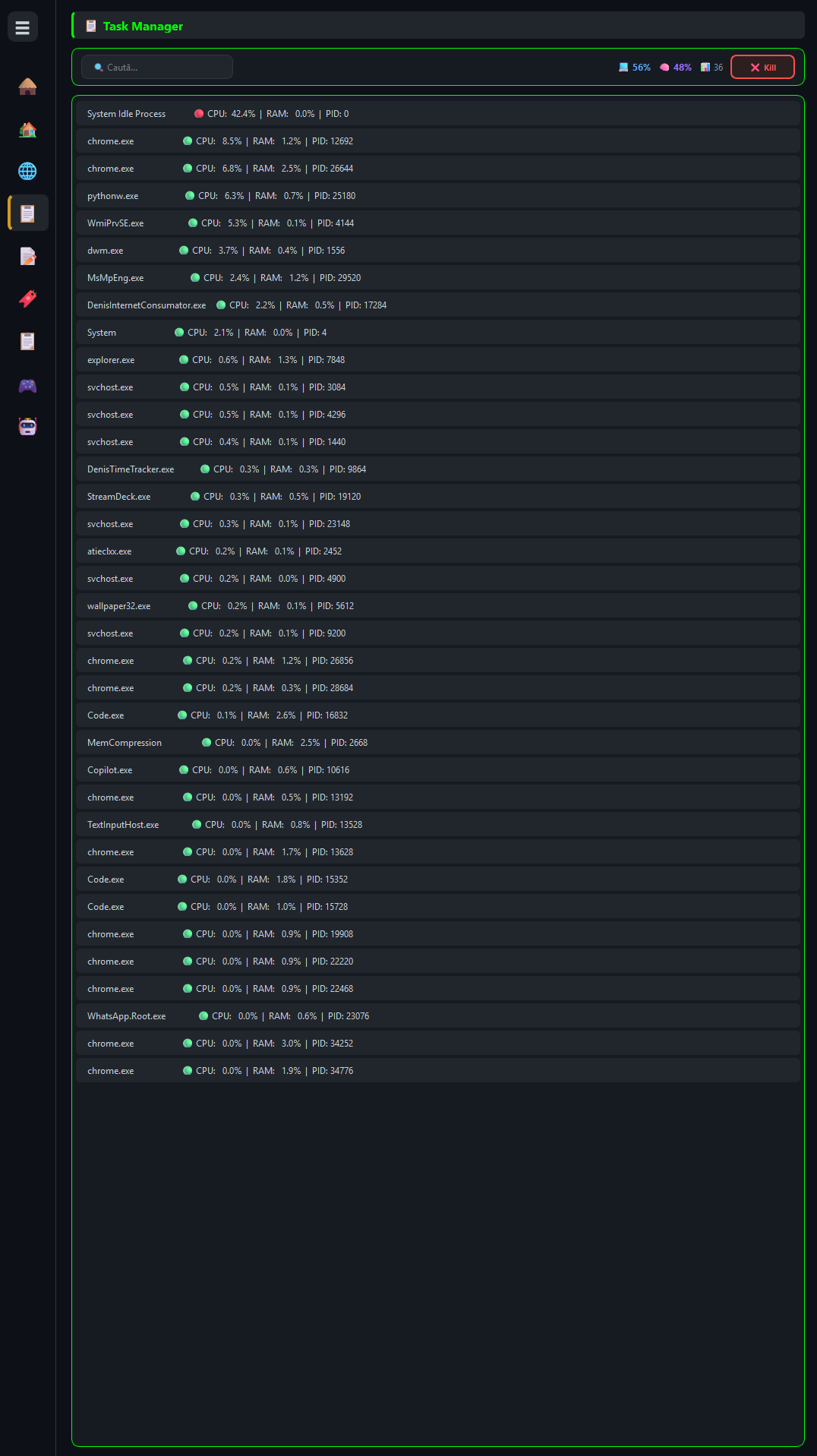The height and width of the screenshot is (1456, 817).
Task: Open the purple gamepad sidebar icon
Action: point(27,385)
